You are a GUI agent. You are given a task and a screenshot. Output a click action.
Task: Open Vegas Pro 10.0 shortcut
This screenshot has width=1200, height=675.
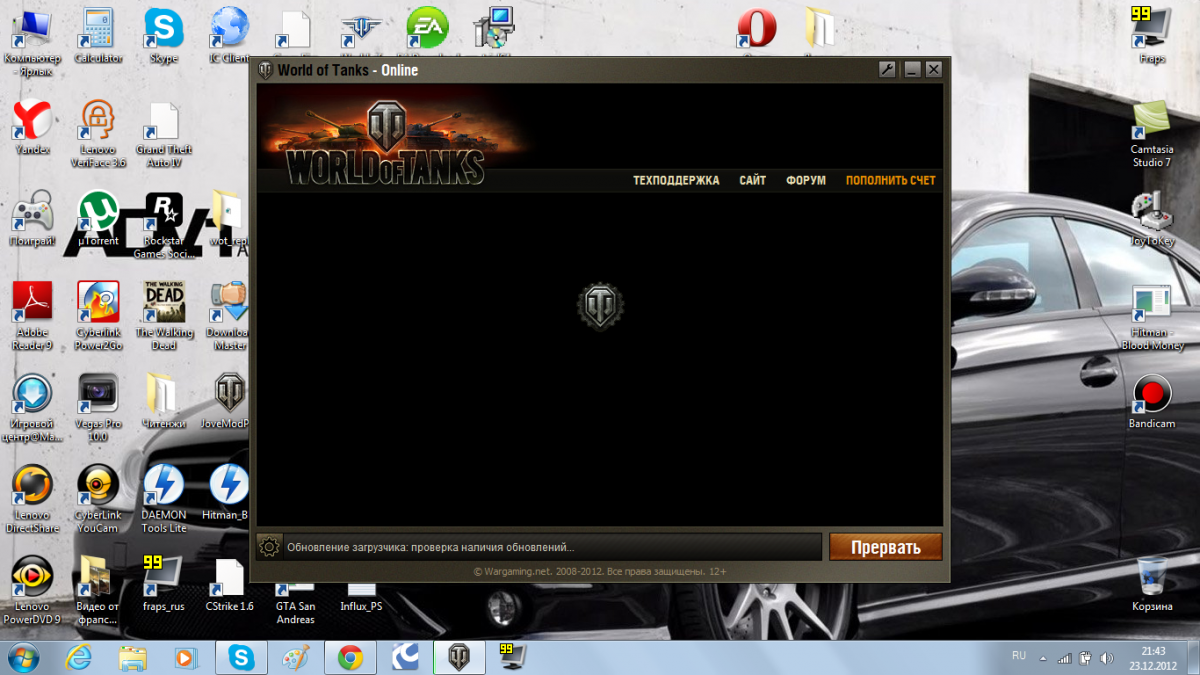tap(98, 407)
